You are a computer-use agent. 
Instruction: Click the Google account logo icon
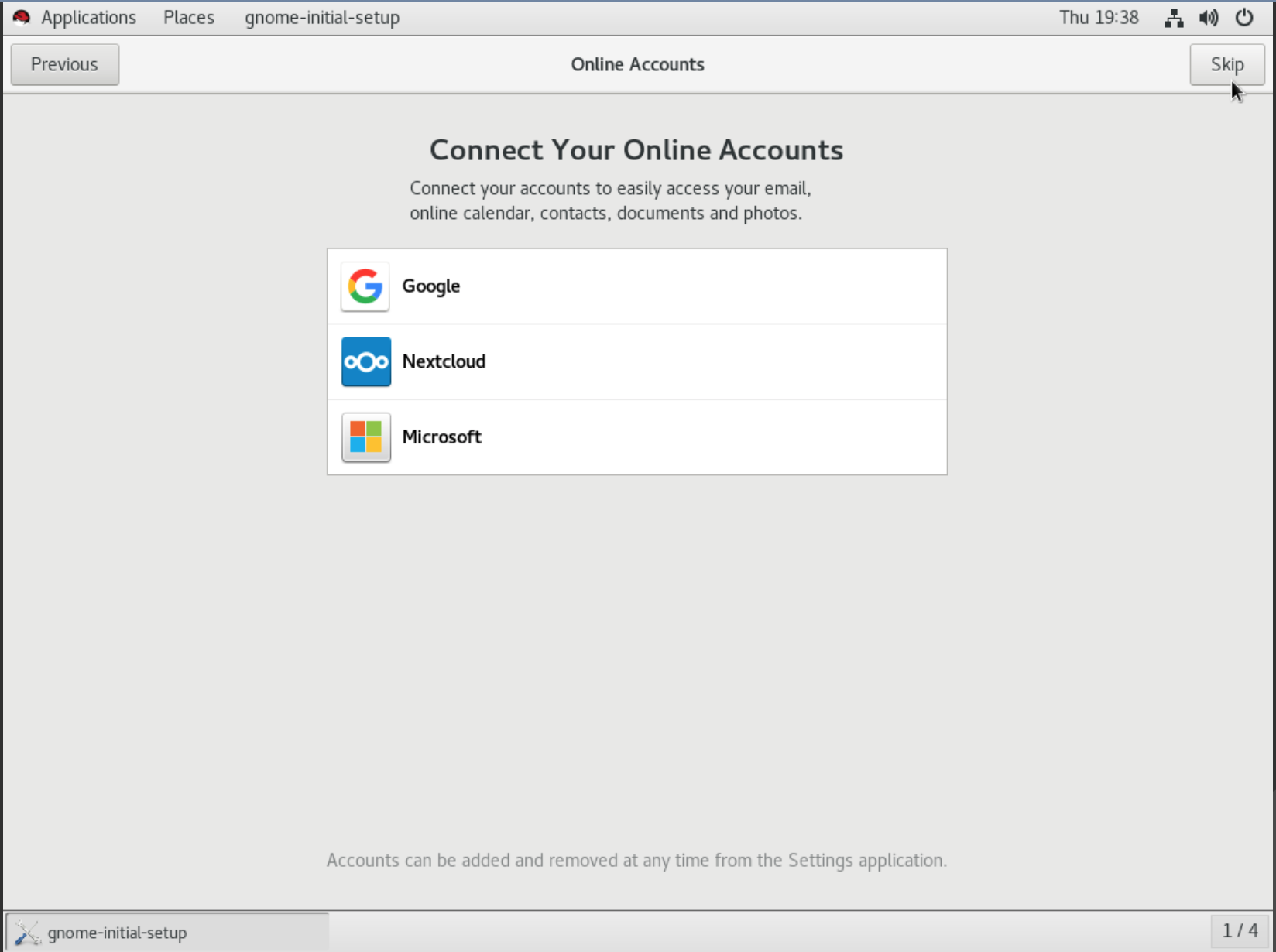tap(365, 286)
